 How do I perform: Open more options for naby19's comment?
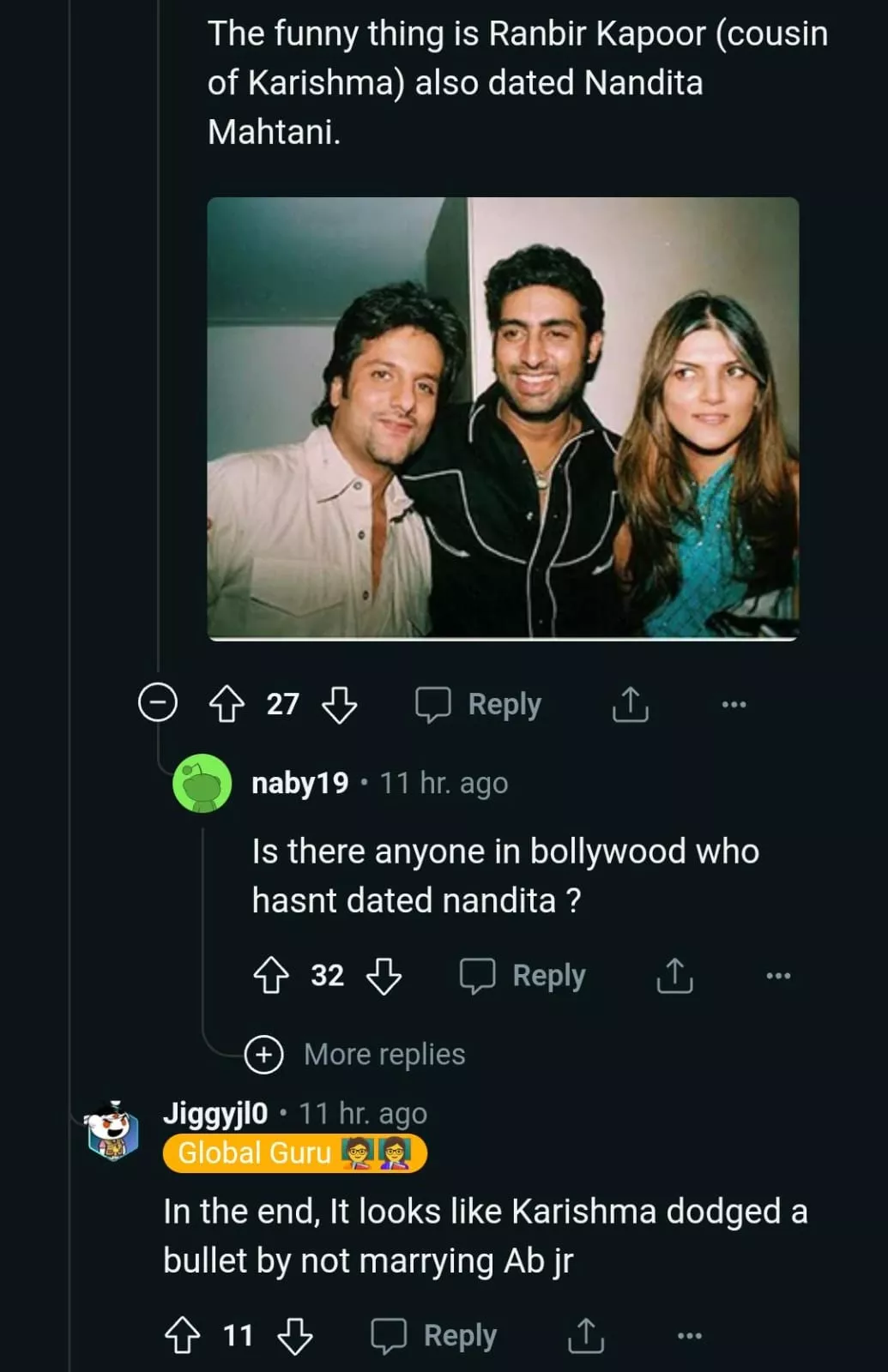778,976
